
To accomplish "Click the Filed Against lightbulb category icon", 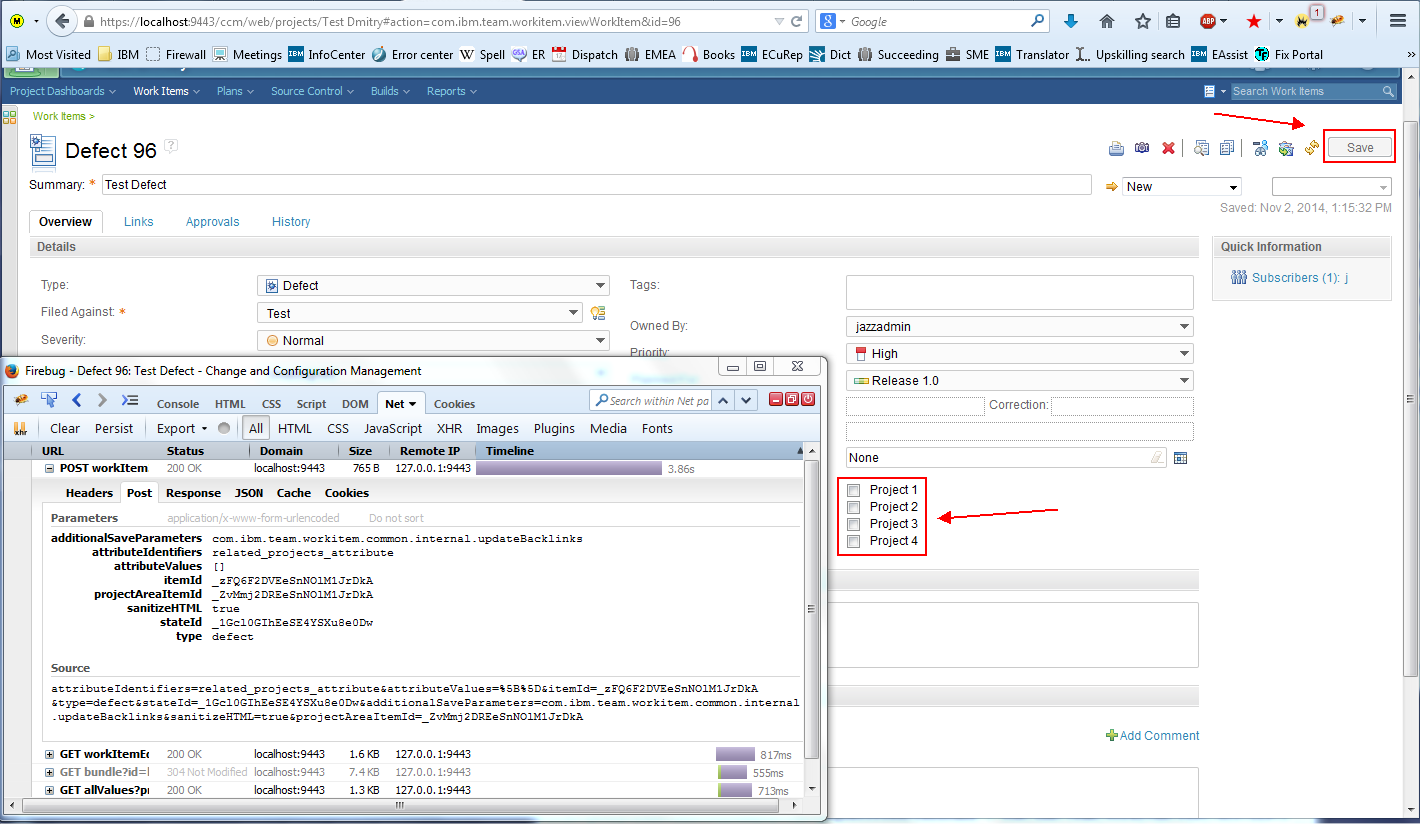I will click(598, 313).
